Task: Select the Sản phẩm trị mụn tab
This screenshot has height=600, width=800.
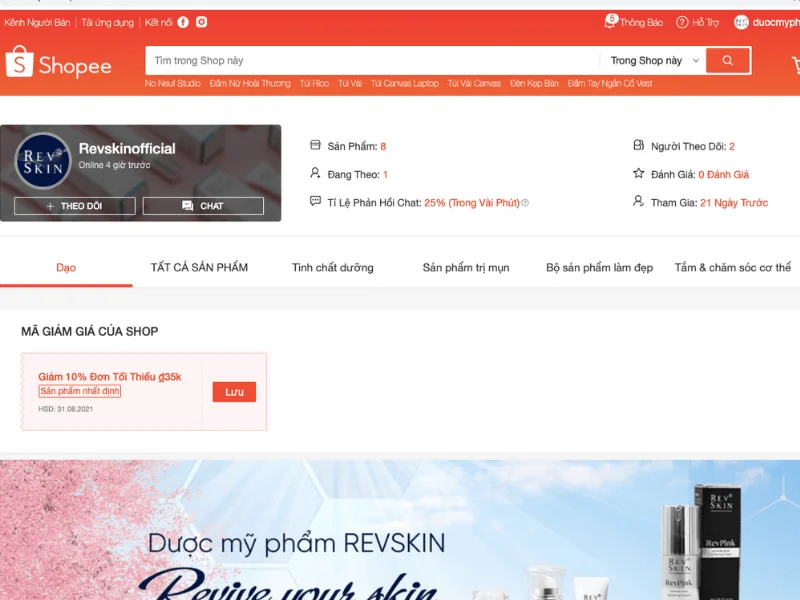Action: 467,267
